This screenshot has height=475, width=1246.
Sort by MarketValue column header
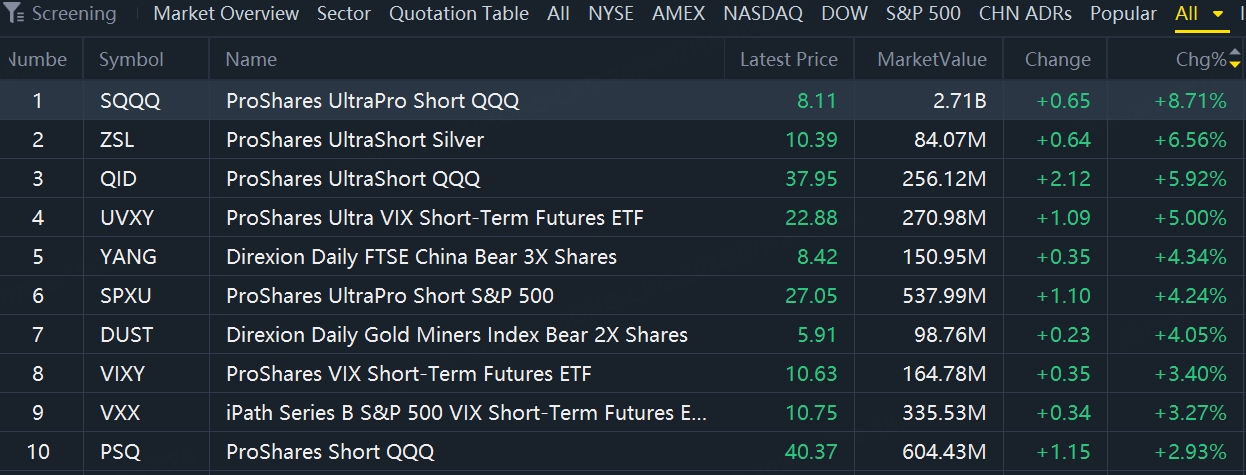click(x=932, y=60)
